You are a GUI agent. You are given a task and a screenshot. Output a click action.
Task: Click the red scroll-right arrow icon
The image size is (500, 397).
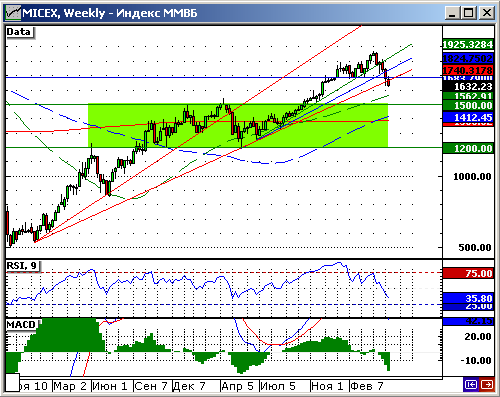[x=487, y=385]
